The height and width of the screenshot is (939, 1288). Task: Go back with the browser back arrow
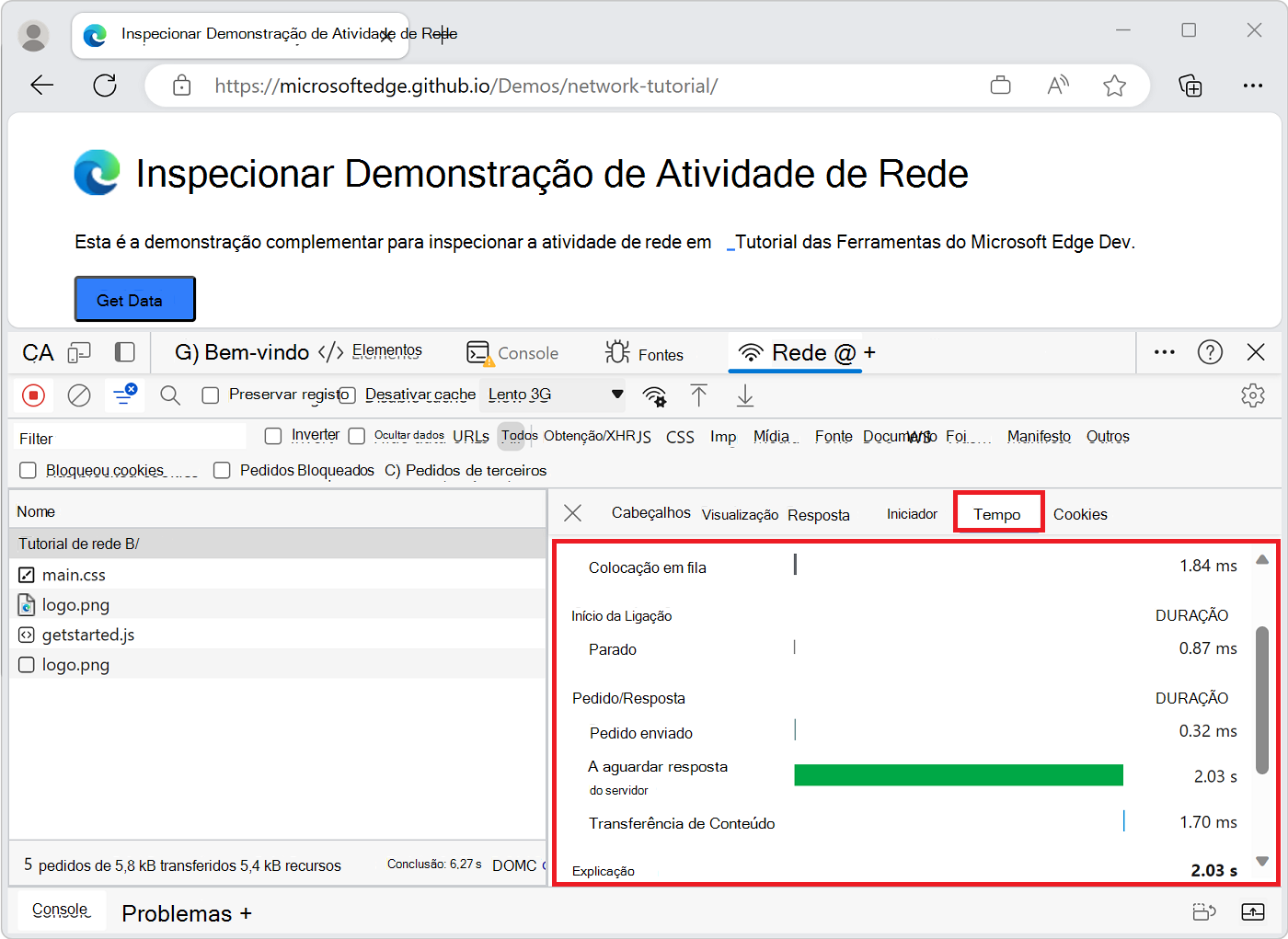[42, 86]
